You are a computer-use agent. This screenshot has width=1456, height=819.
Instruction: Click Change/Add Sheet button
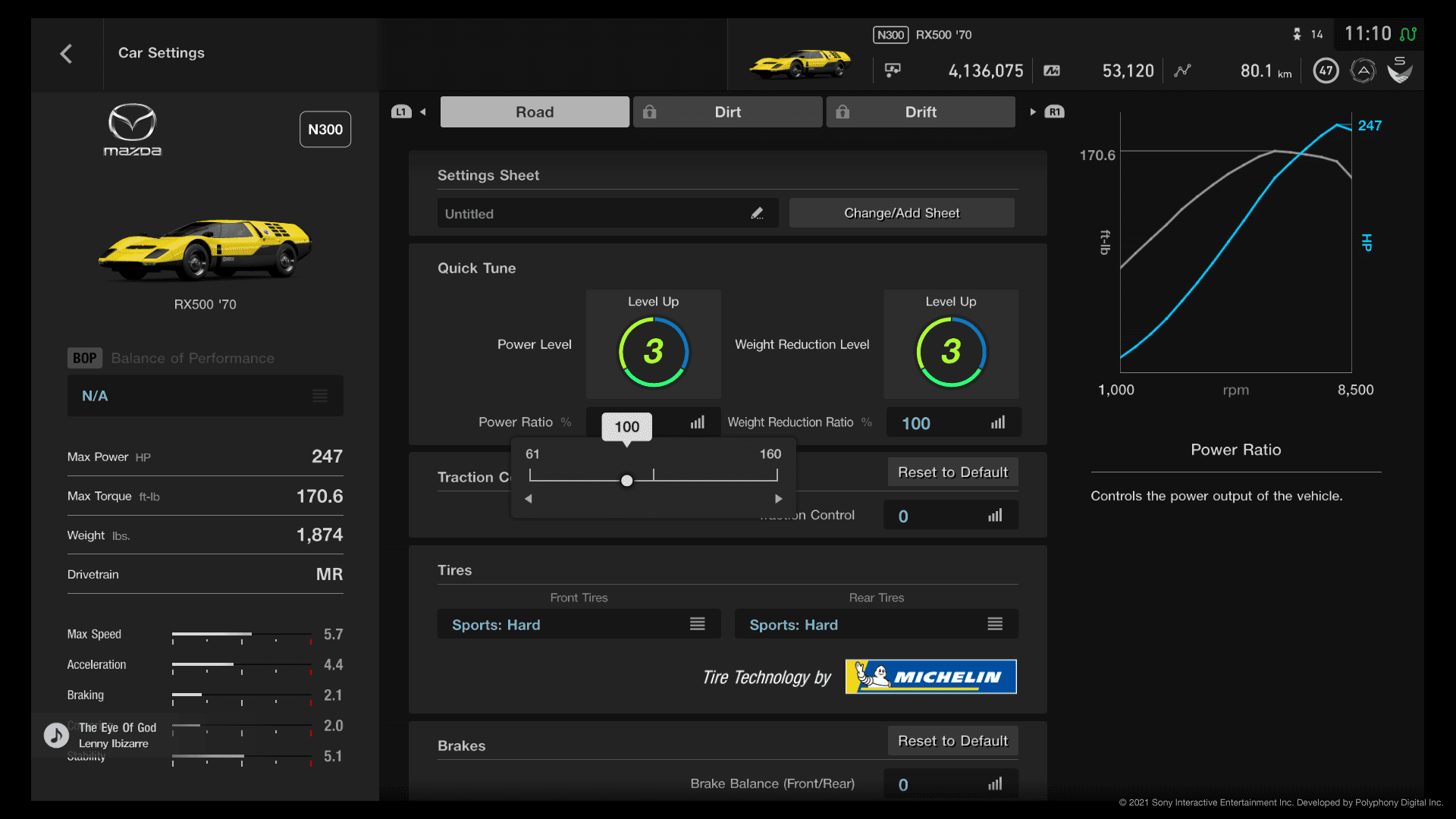pos(901,213)
